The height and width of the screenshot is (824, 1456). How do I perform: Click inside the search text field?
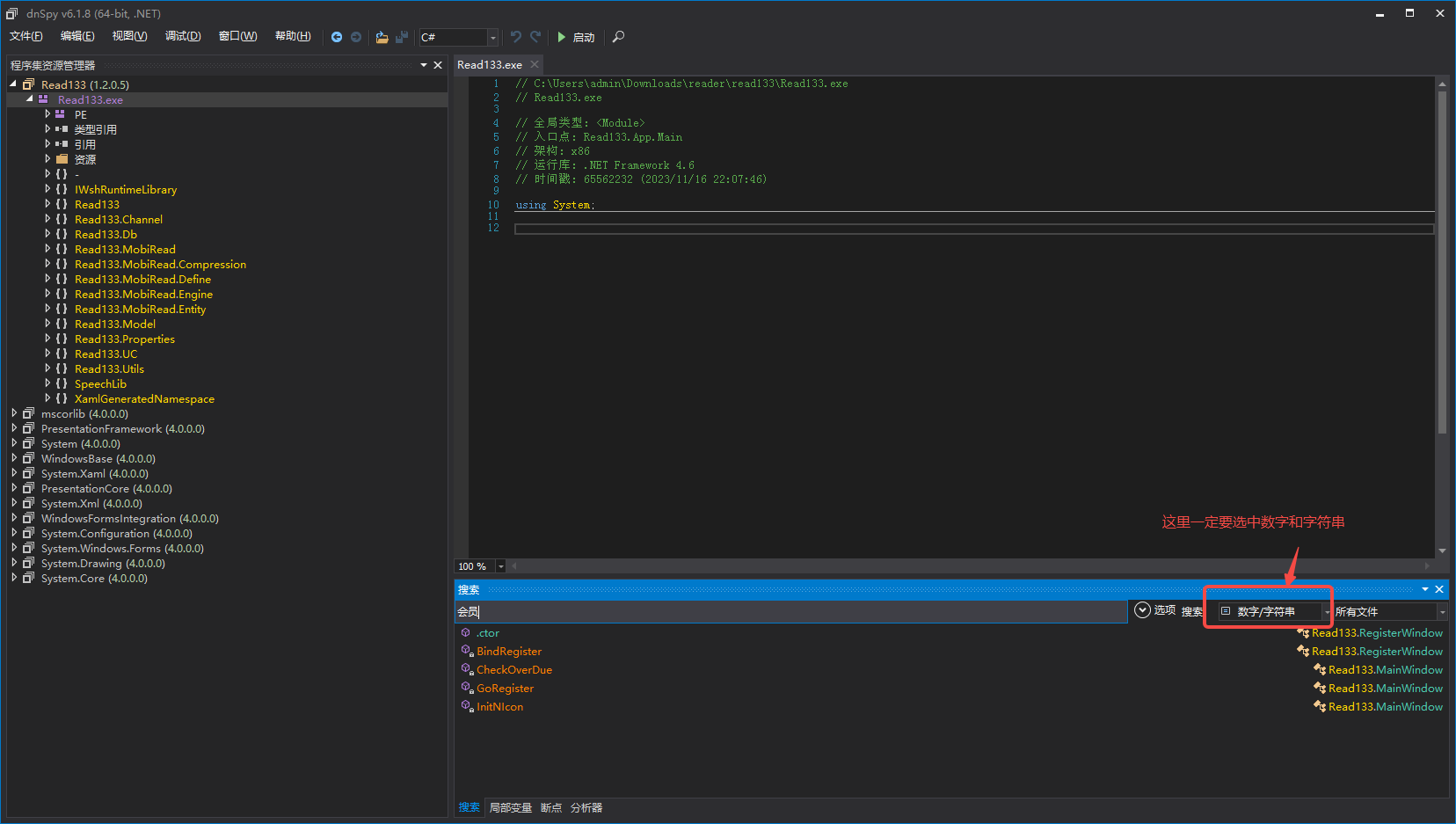[790, 611]
